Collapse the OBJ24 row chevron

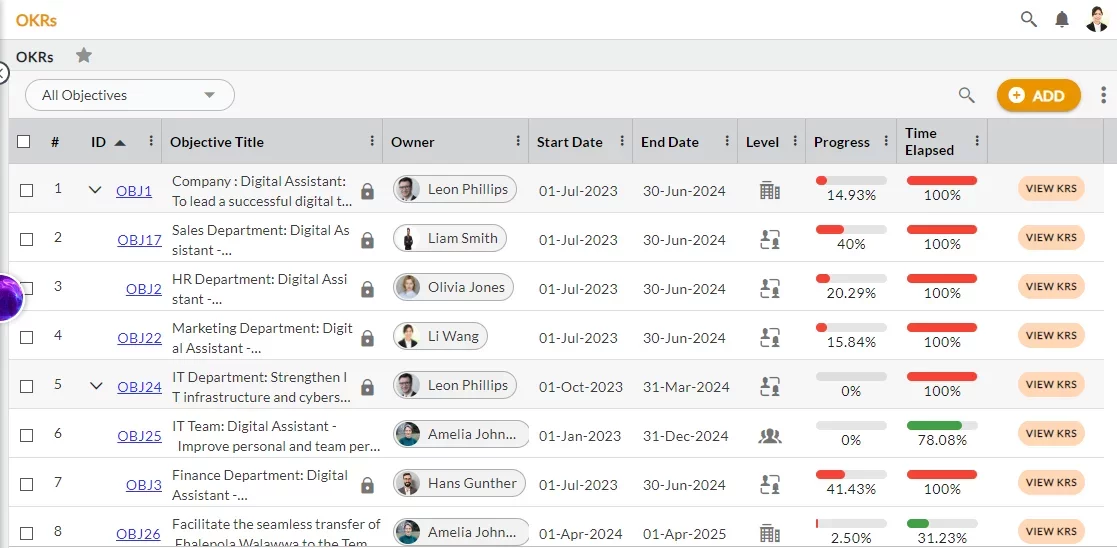(96, 386)
